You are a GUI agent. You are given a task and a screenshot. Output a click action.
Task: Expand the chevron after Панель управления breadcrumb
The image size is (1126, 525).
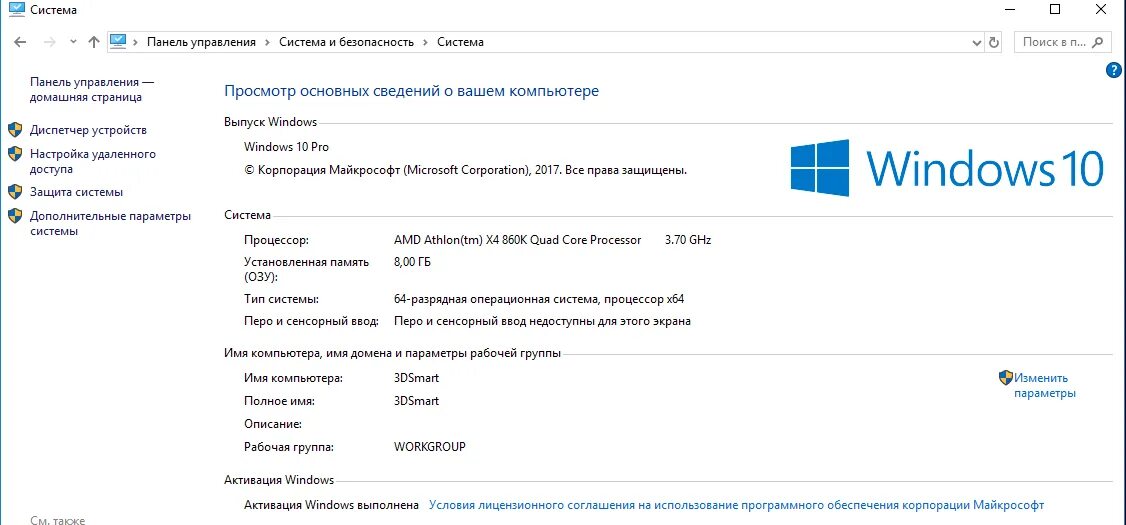(268, 42)
